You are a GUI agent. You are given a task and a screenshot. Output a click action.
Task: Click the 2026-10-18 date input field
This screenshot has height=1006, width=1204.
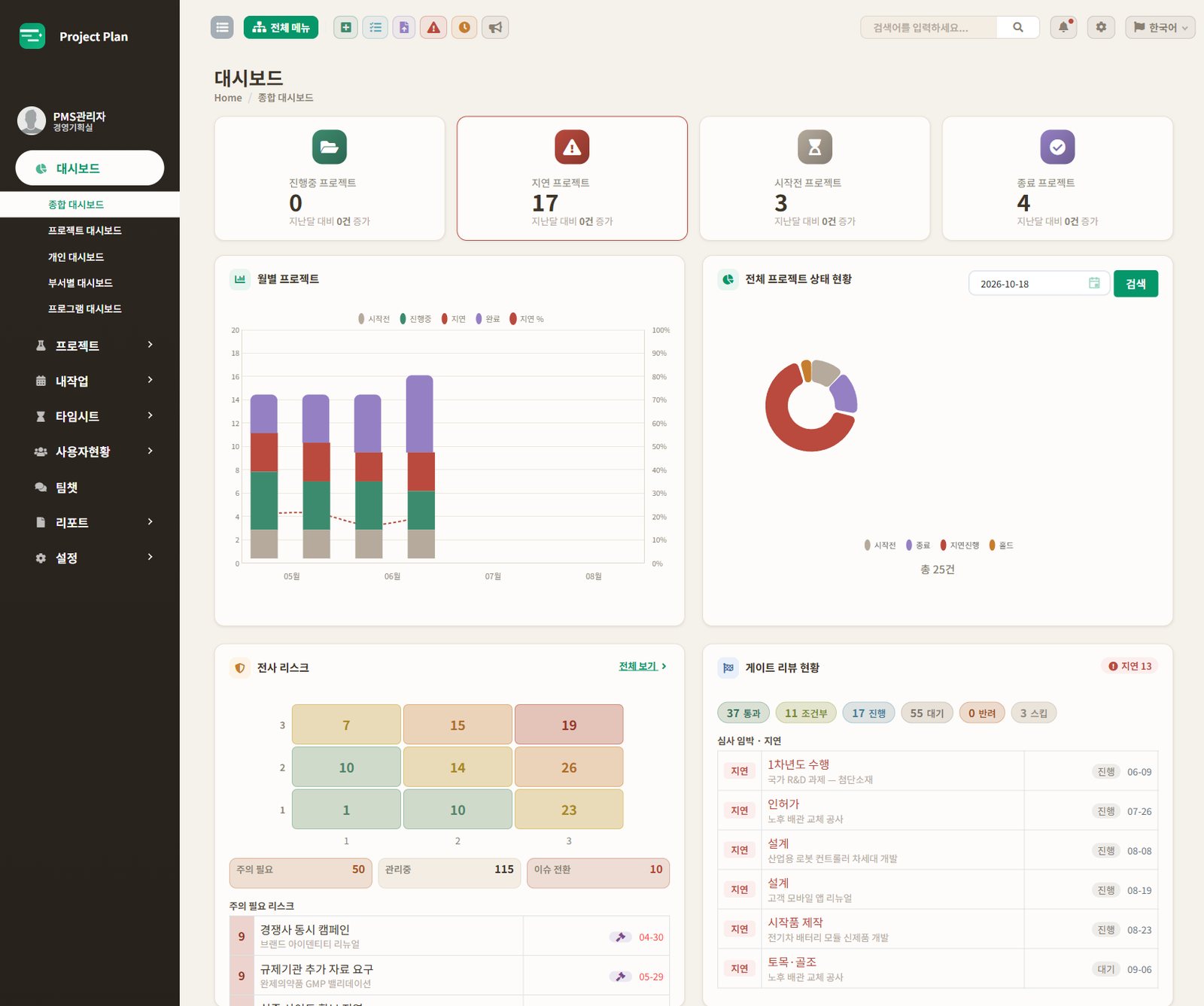click(1038, 284)
